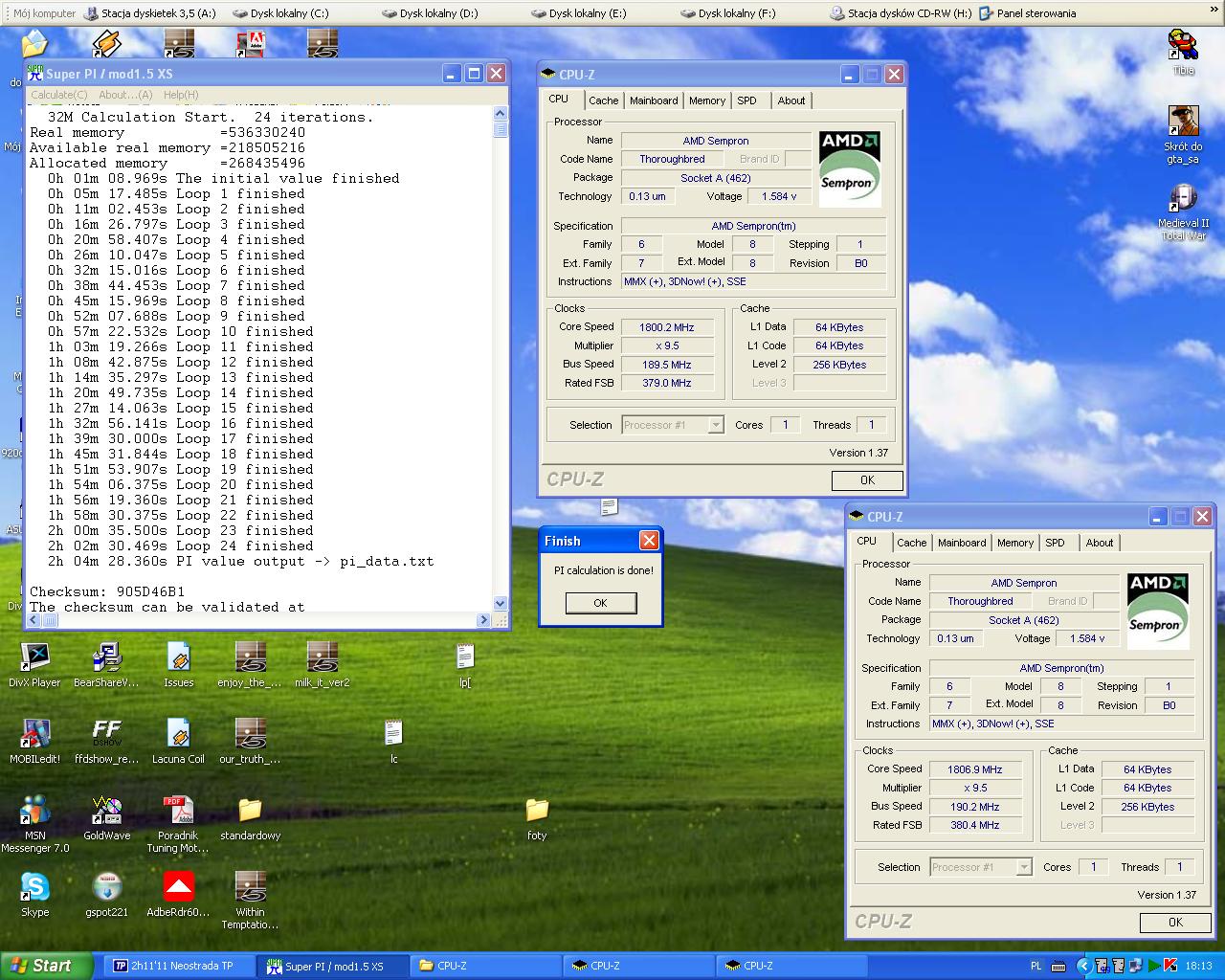
Task: Switch to the Neostrada TP taskbar button
Action: coord(178,966)
